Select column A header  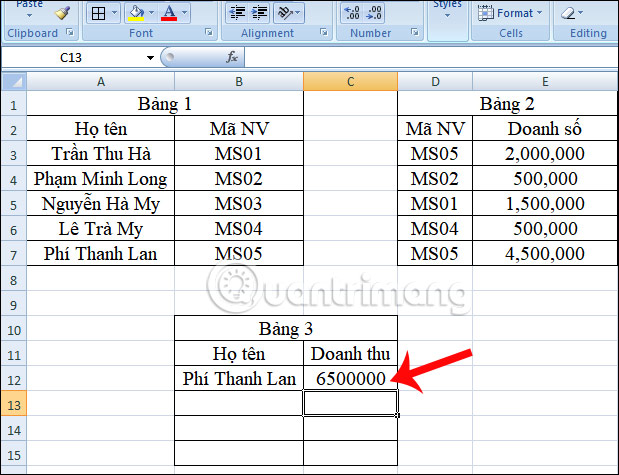click(x=101, y=82)
